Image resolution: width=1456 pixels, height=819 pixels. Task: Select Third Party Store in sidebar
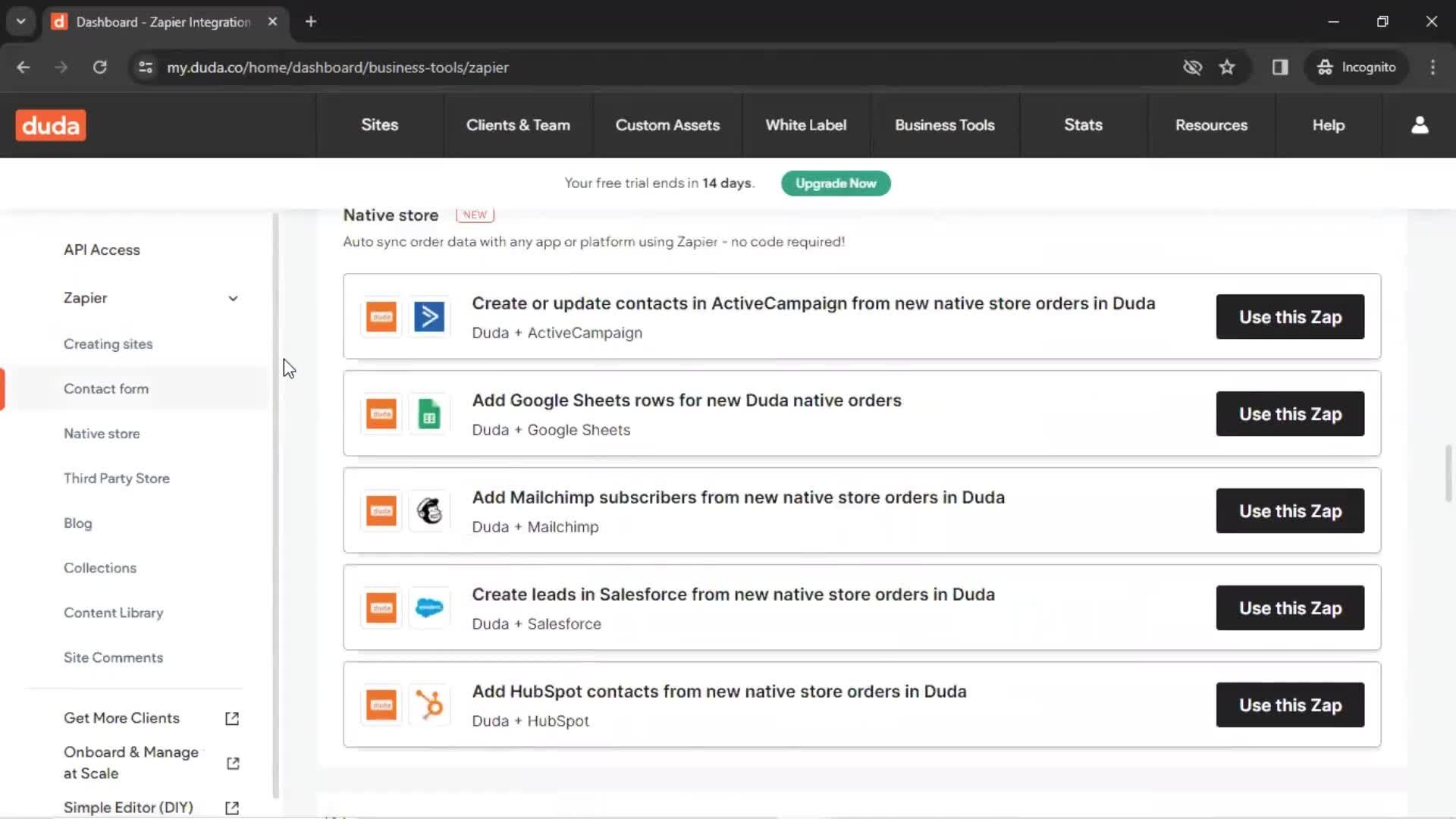[x=117, y=479]
